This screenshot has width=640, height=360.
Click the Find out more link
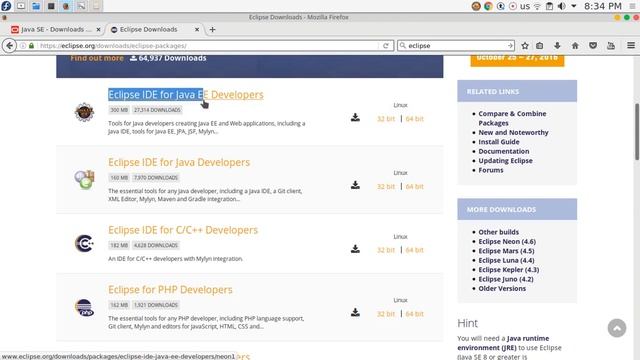(x=97, y=58)
